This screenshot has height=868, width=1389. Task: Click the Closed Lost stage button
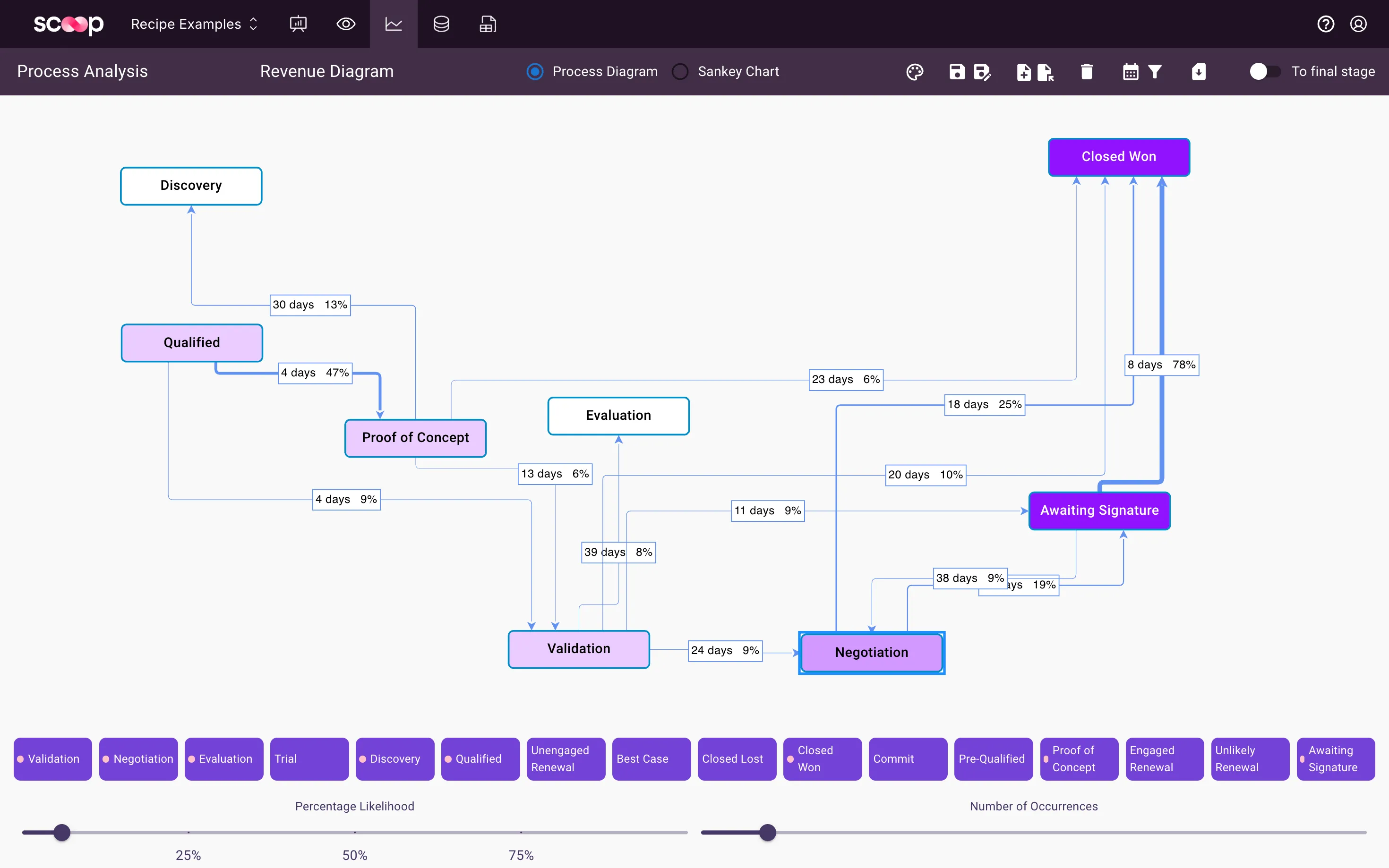737,759
